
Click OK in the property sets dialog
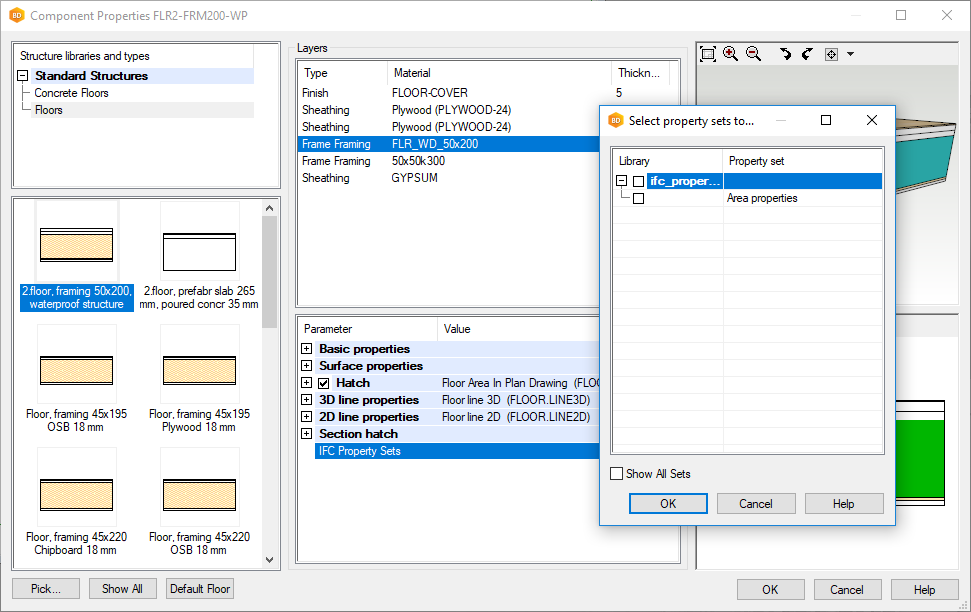668,504
